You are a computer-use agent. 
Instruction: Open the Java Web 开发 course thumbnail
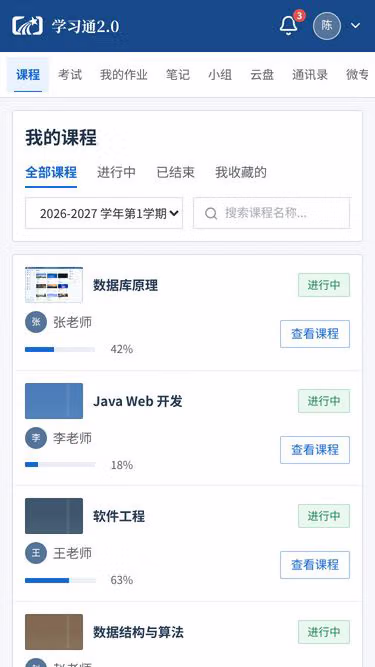click(54, 401)
